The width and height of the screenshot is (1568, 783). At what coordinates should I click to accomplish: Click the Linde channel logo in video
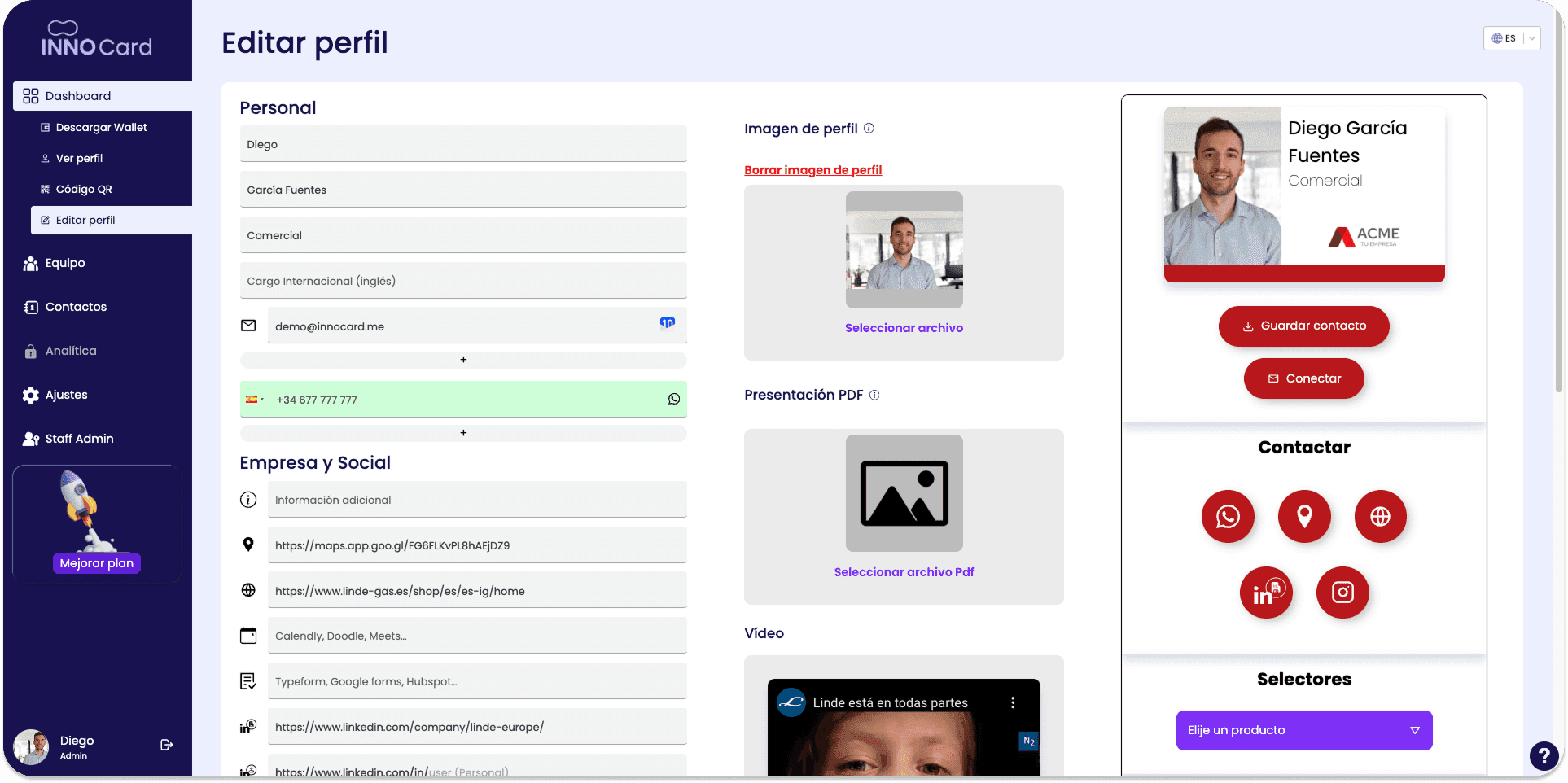click(x=791, y=702)
